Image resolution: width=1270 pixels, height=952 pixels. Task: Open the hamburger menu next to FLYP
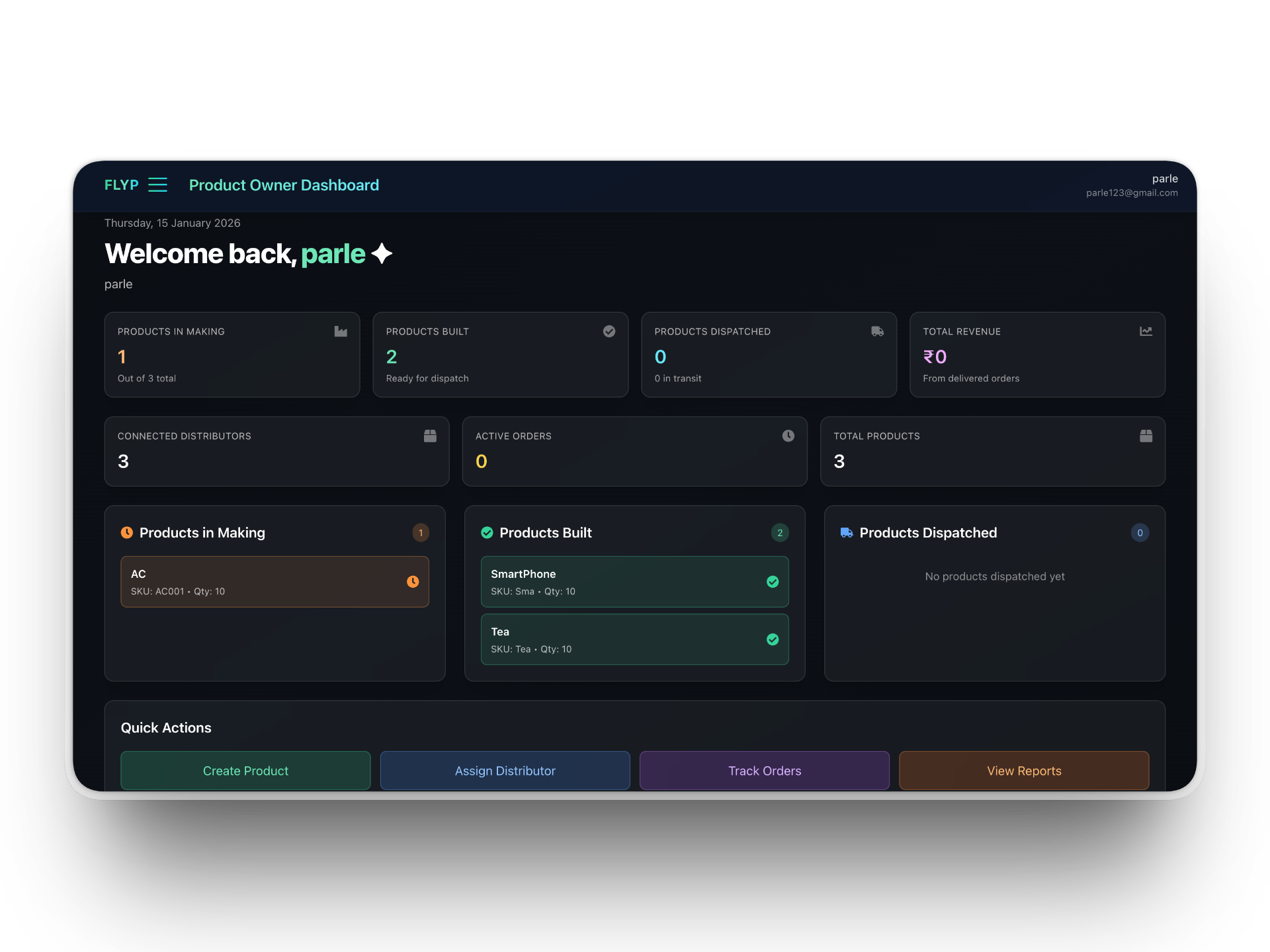[157, 184]
